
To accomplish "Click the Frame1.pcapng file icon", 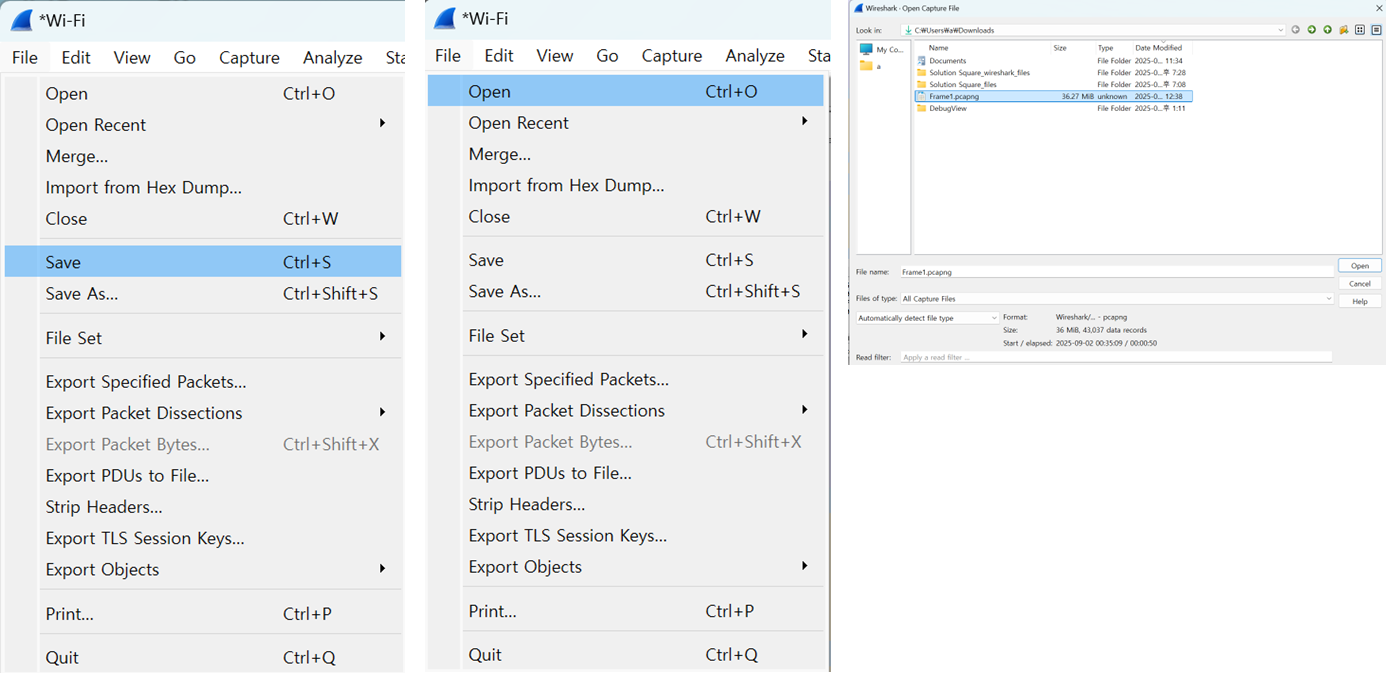I will click(x=922, y=96).
